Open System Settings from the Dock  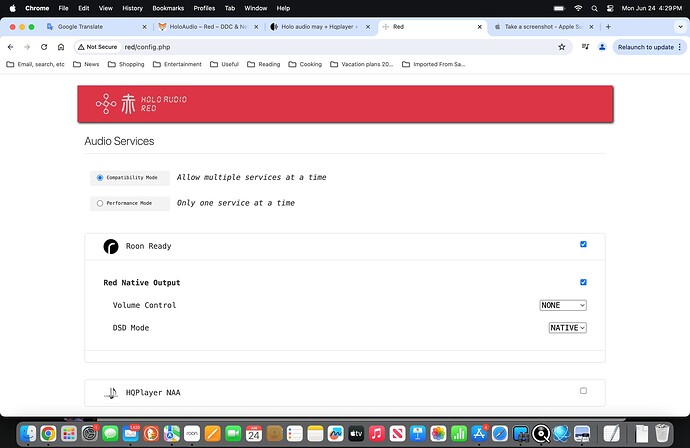pyautogui.click(x=89, y=433)
